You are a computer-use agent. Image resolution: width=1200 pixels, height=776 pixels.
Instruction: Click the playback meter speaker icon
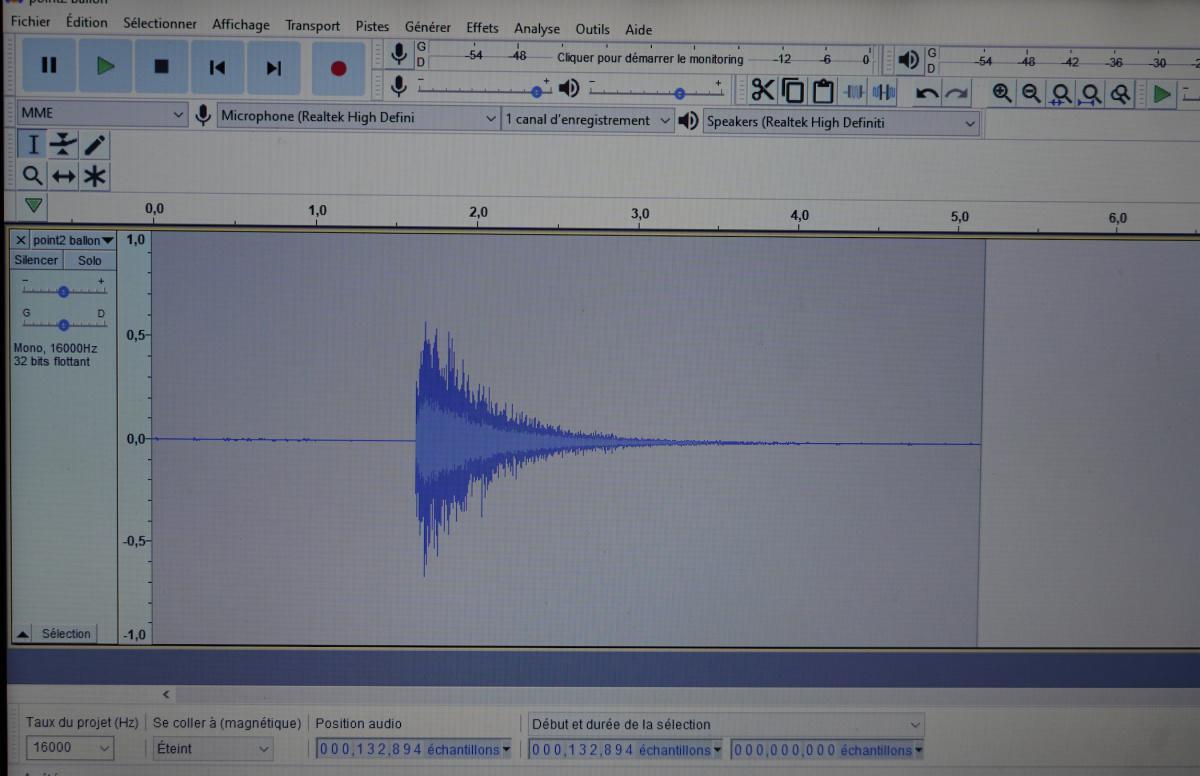[908, 59]
